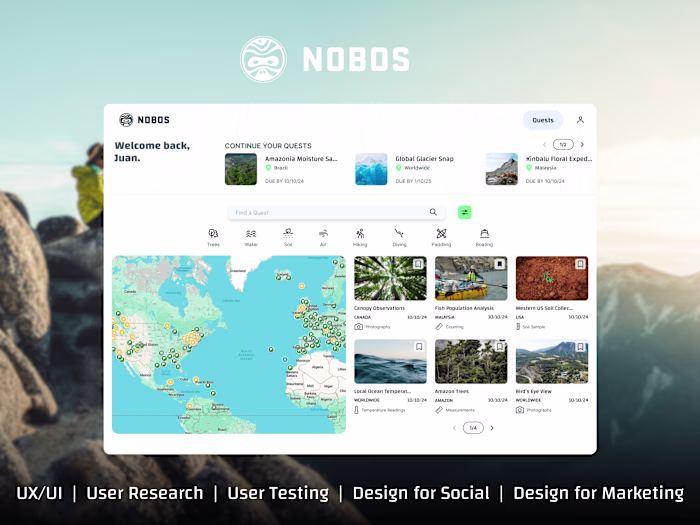Open Local Ocean Temperature quest image
700x525 pixels.
(x=390, y=361)
